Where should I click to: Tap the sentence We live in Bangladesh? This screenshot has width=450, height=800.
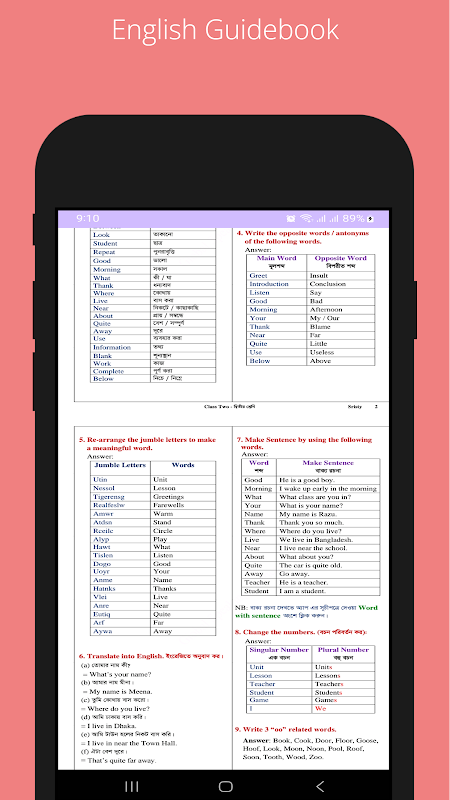[316, 540]
